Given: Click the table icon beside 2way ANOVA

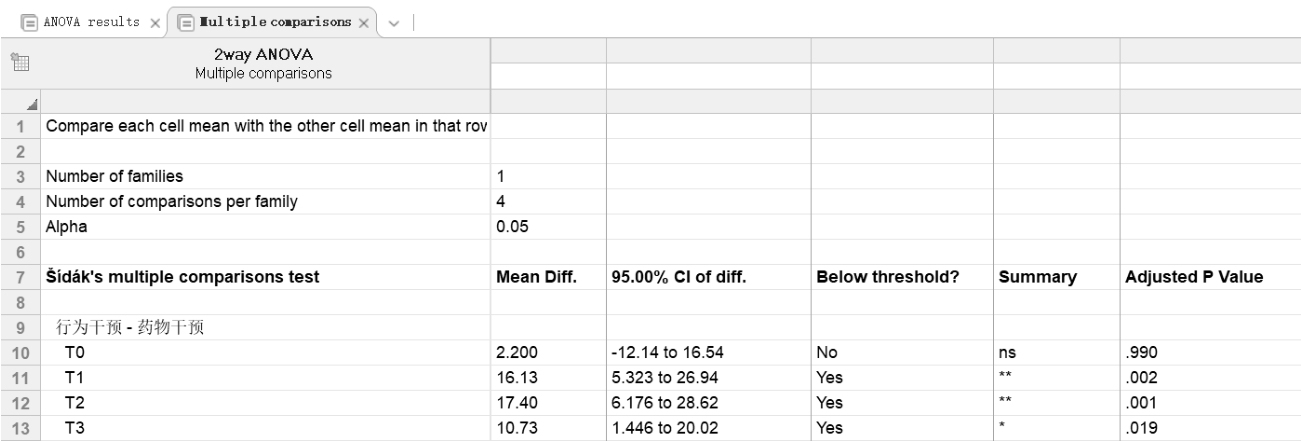Looking at the screenshot, I should coord(19,64).
